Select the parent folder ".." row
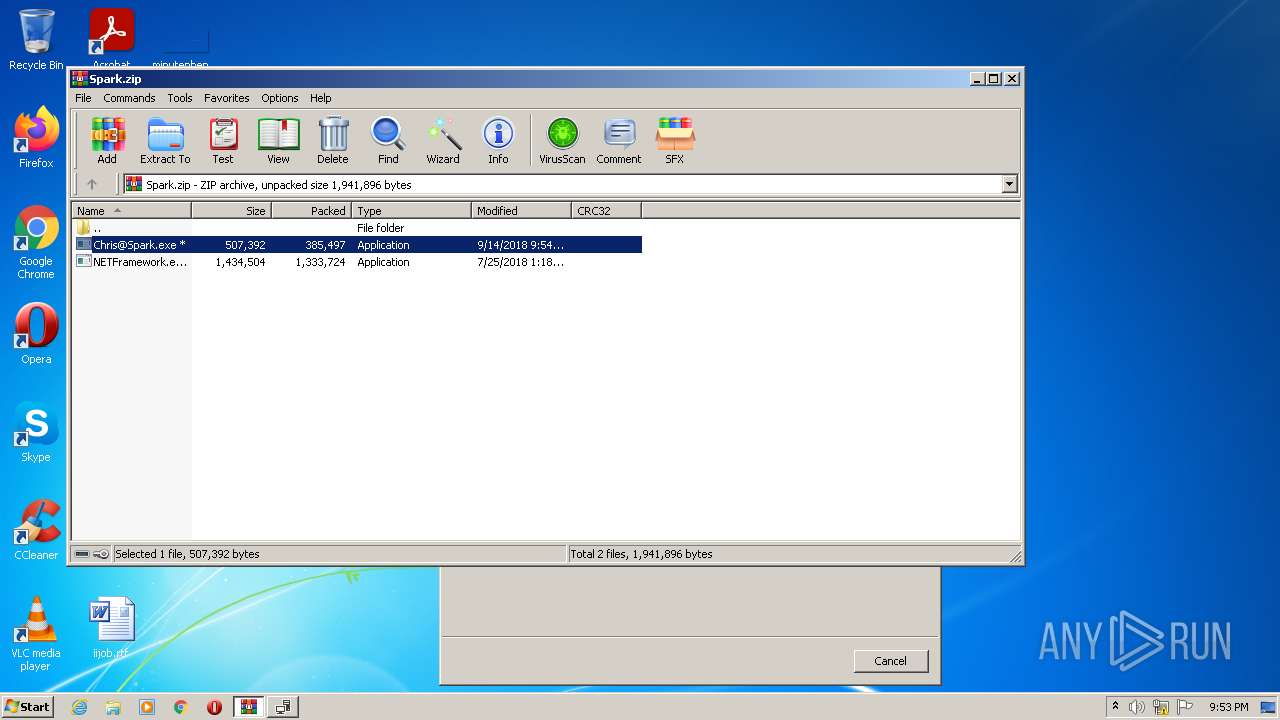1280x720 pixels. tap(357, 228)
